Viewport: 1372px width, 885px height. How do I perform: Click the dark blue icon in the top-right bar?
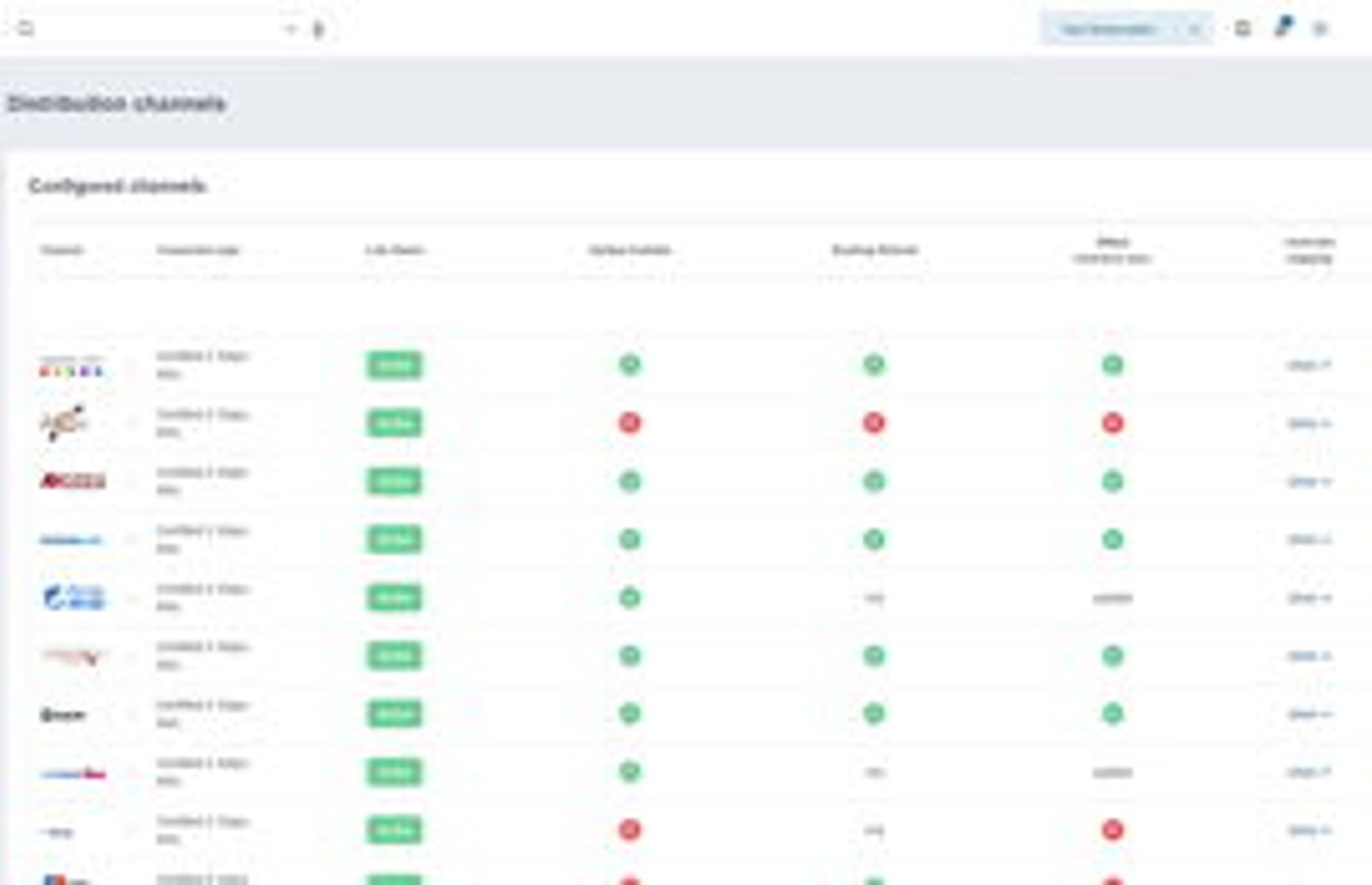pyautogui.click(x=1284, y=27)
